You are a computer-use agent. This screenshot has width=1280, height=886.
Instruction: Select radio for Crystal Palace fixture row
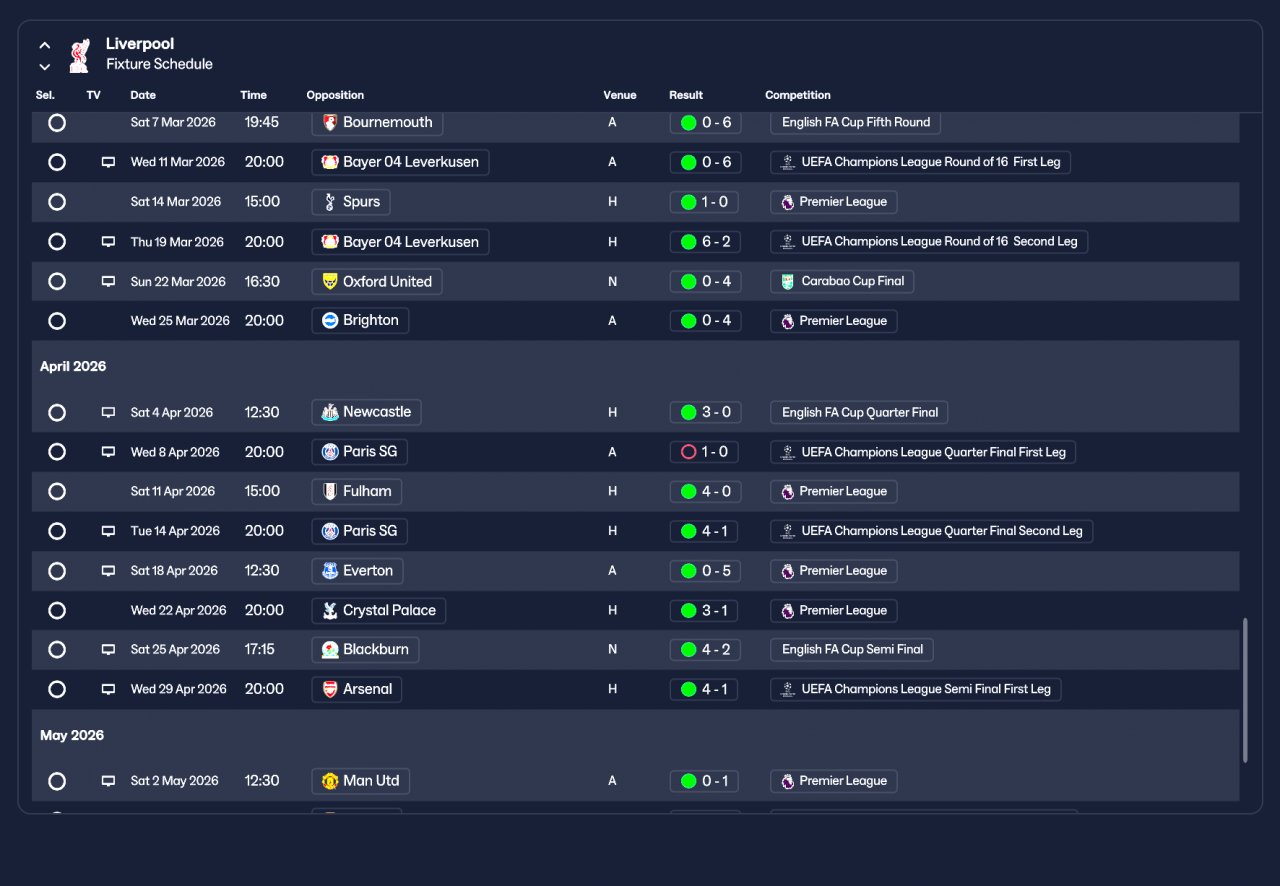(x=57, y=610)
